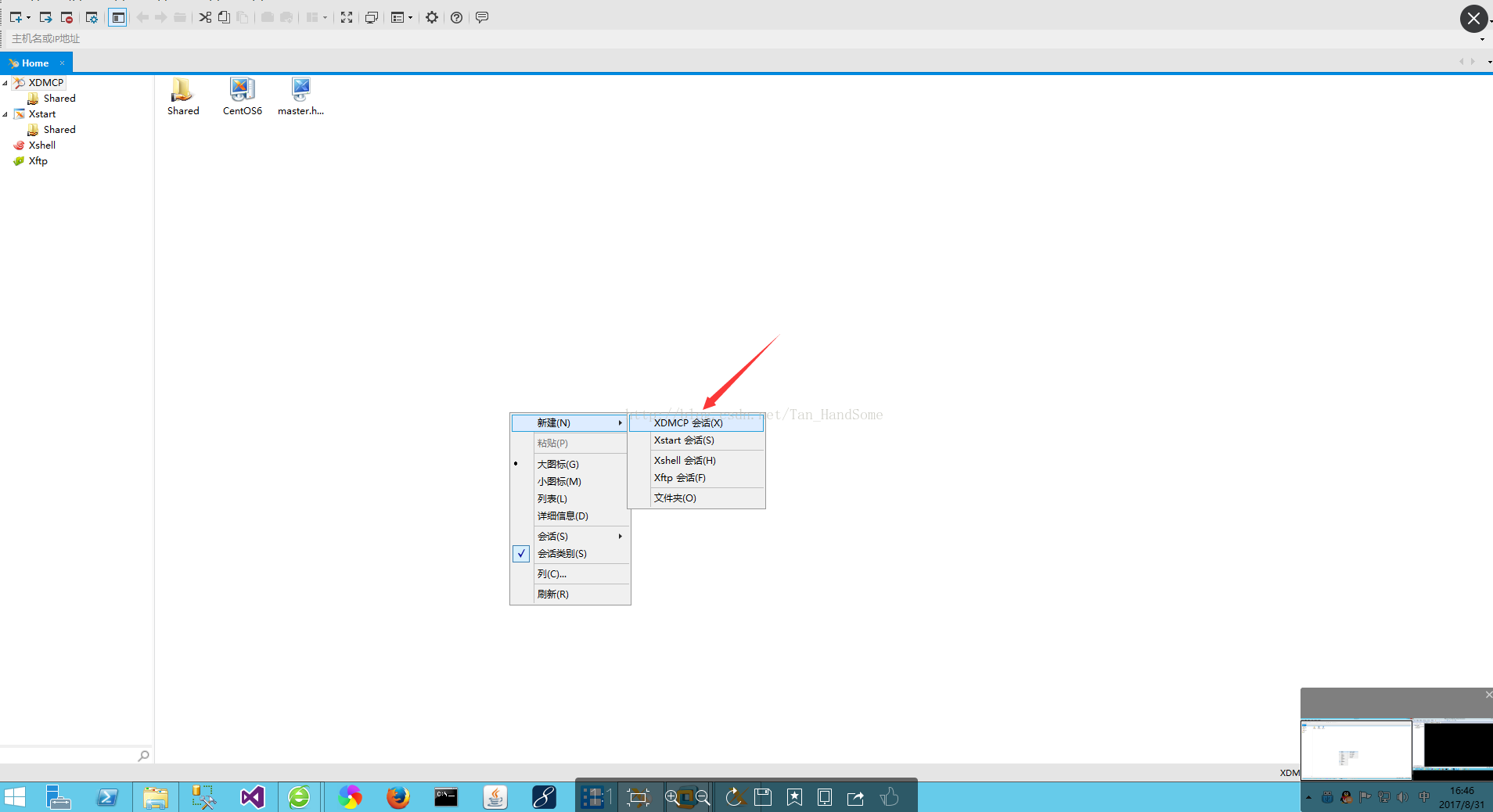This screenshot has width=1493, height=812.
Task: Open Options gear toolbar icon
Action: coord(432,17)
